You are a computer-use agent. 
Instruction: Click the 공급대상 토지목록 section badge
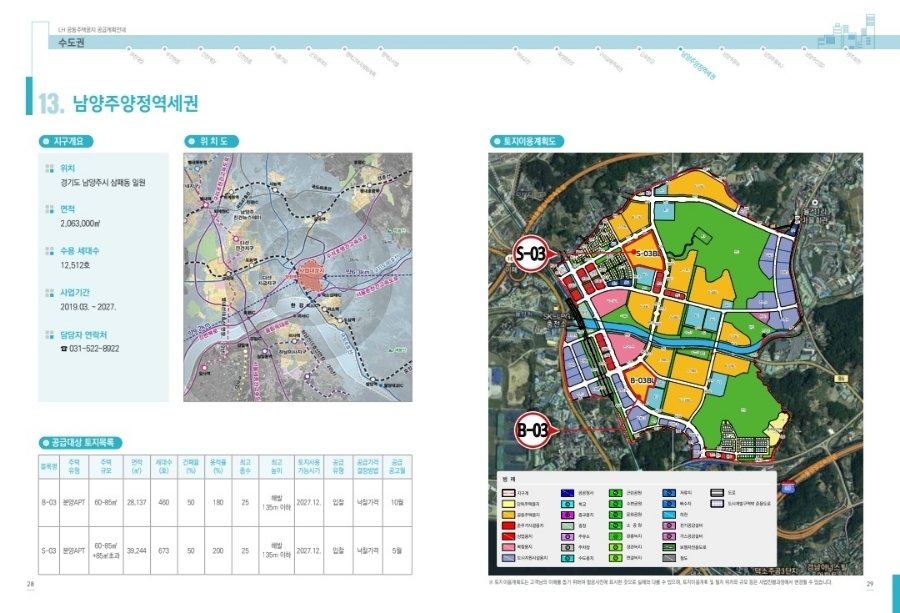[80, 443]
